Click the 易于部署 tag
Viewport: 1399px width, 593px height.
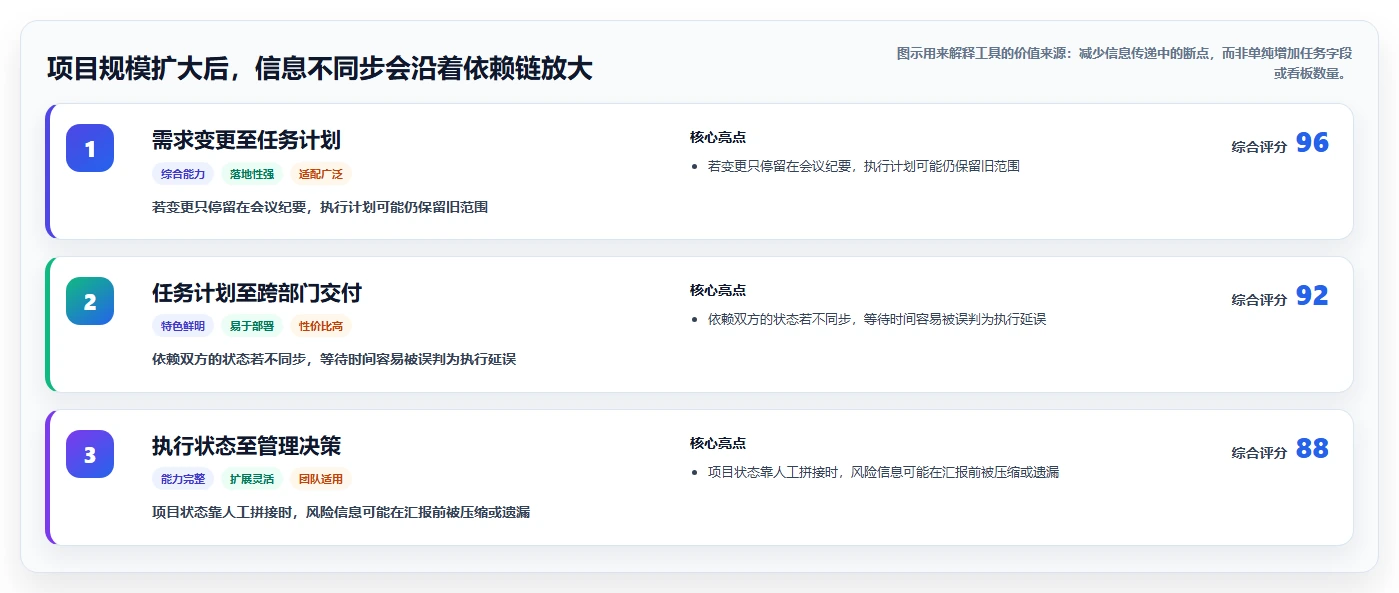click(252, 326)
